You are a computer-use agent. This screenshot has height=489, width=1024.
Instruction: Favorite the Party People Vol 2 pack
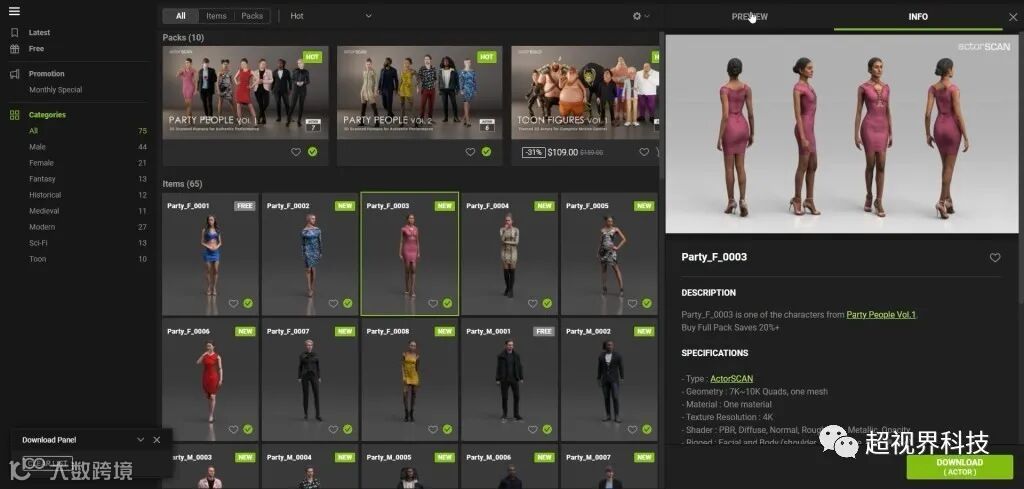pyautogui.click(x=470, y=151)
